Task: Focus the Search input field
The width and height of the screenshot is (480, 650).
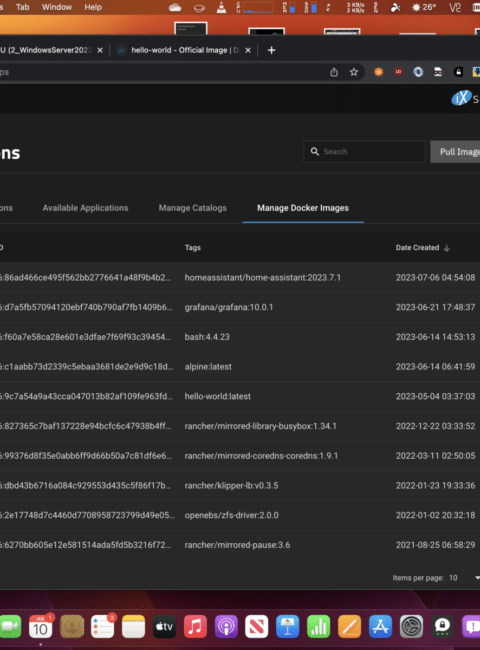Action: coord(364,152)
